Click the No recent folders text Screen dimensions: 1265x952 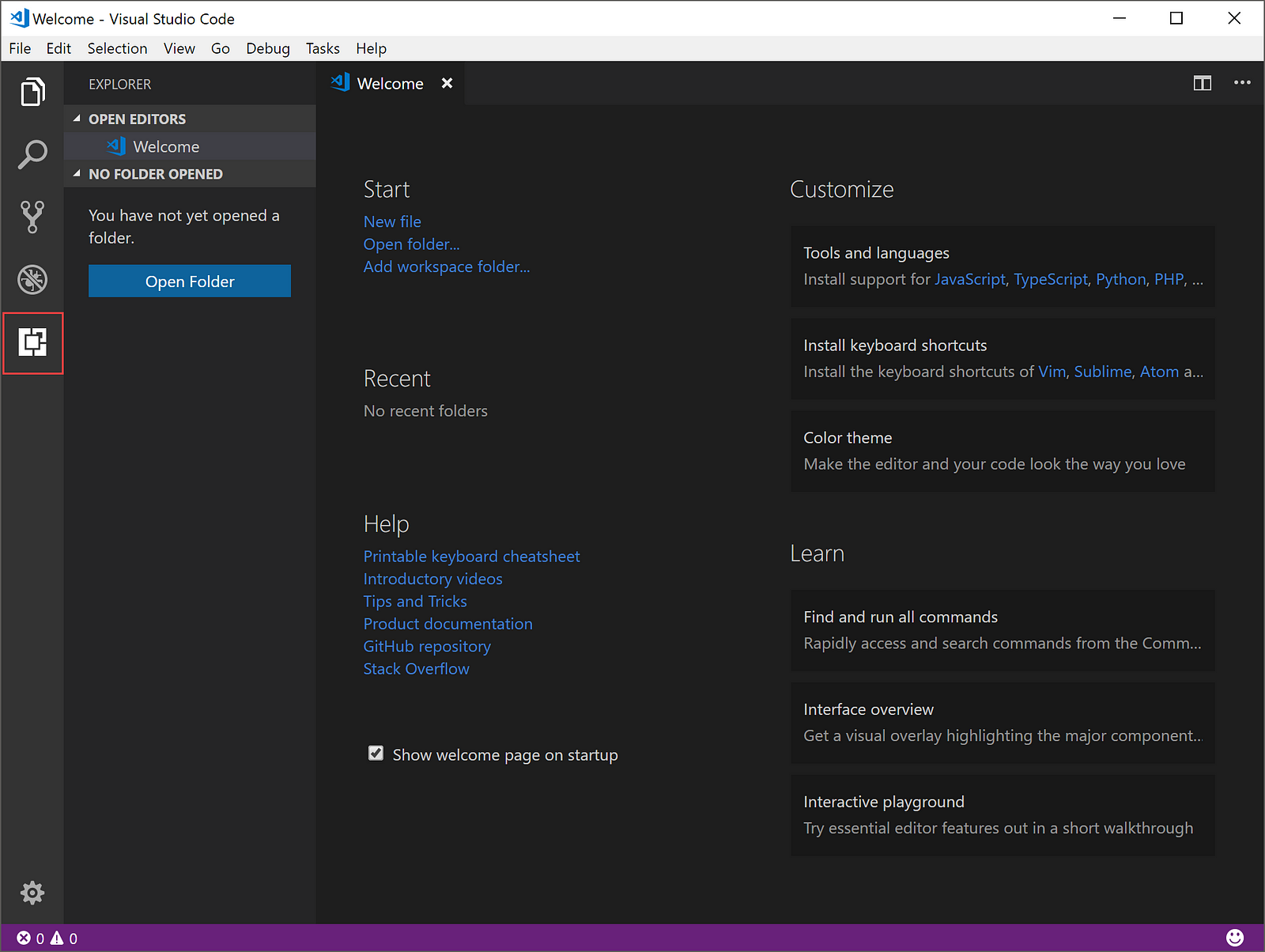(425, 410)
